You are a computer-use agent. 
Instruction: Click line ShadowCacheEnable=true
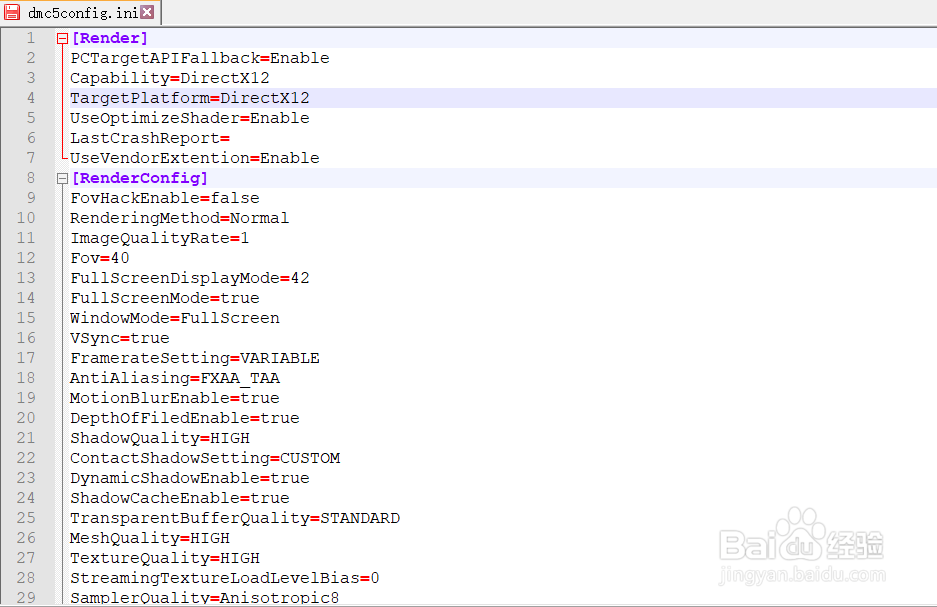(179, 498)
